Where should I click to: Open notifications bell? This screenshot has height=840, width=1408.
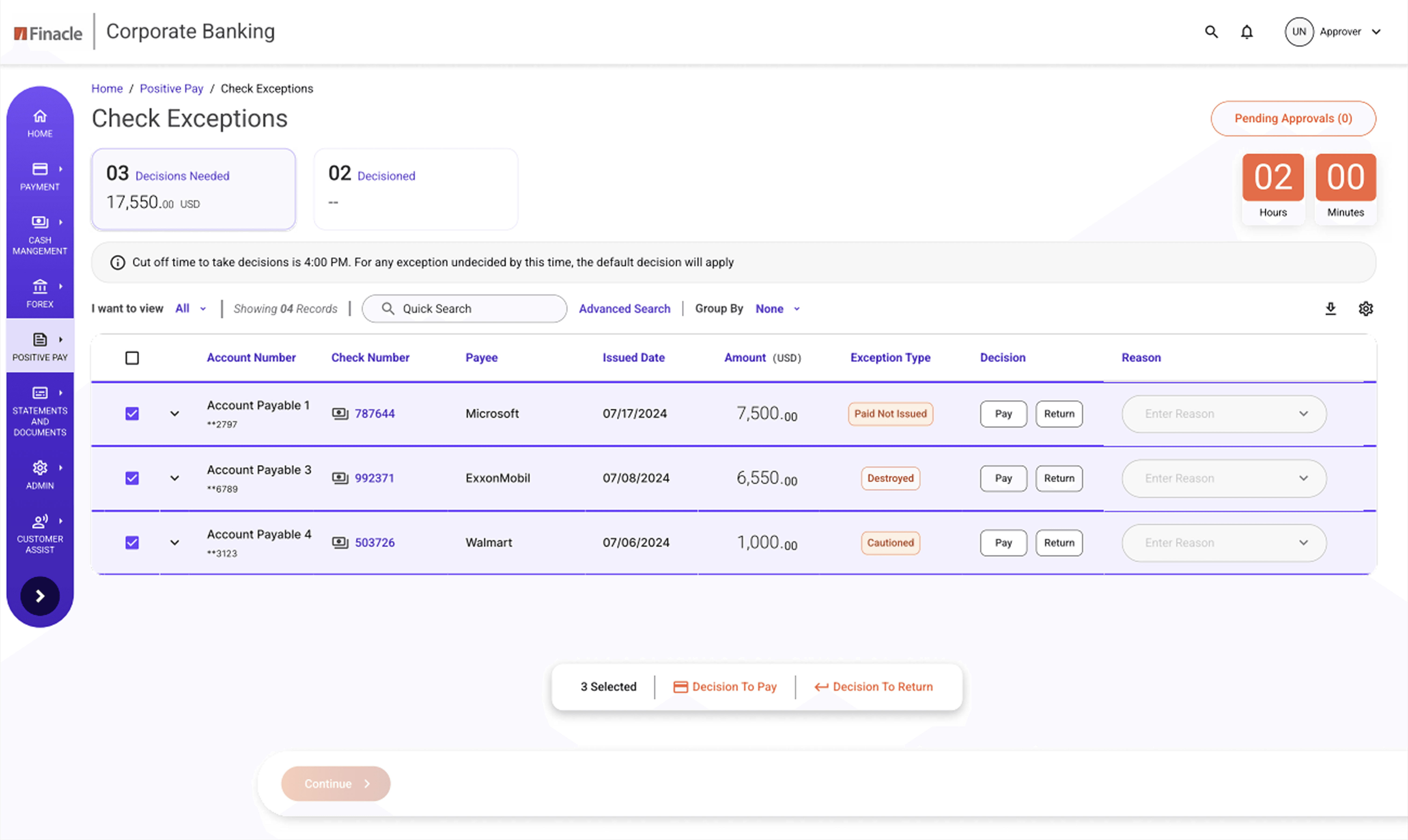coord(1247,32)
